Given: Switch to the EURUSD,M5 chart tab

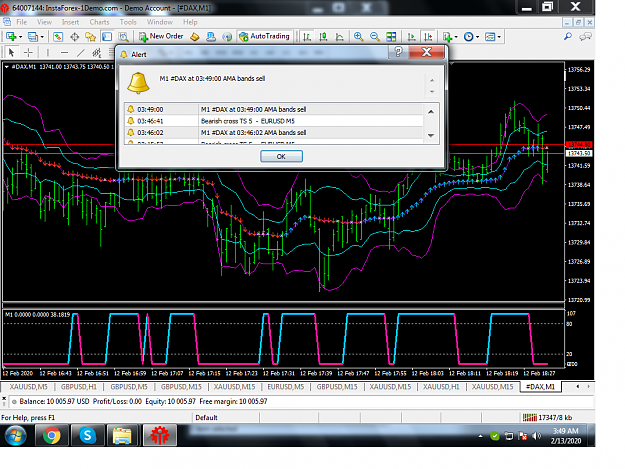Looking at the screenshot, I should (285, 387).
